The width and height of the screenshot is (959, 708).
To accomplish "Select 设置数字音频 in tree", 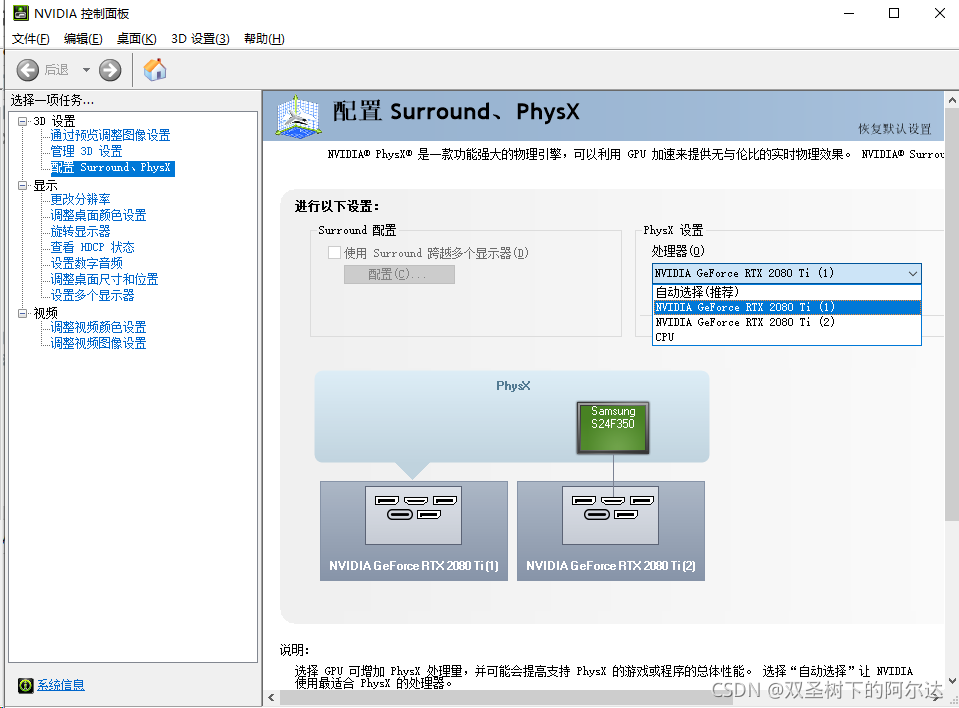I will click(x=86, y=263).
